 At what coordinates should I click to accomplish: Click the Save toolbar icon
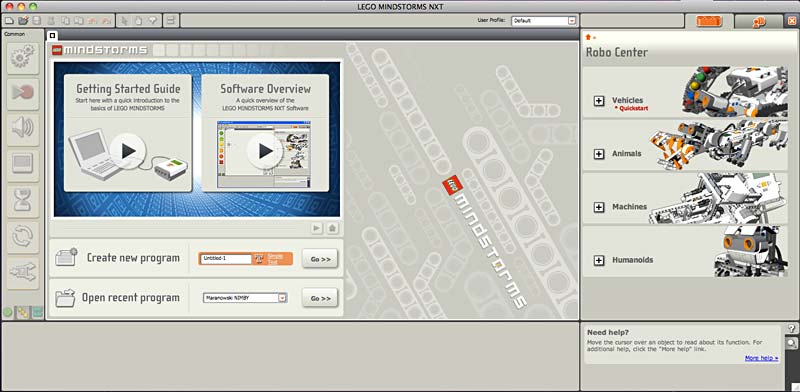pyautogui.click(x=37, y=21)
